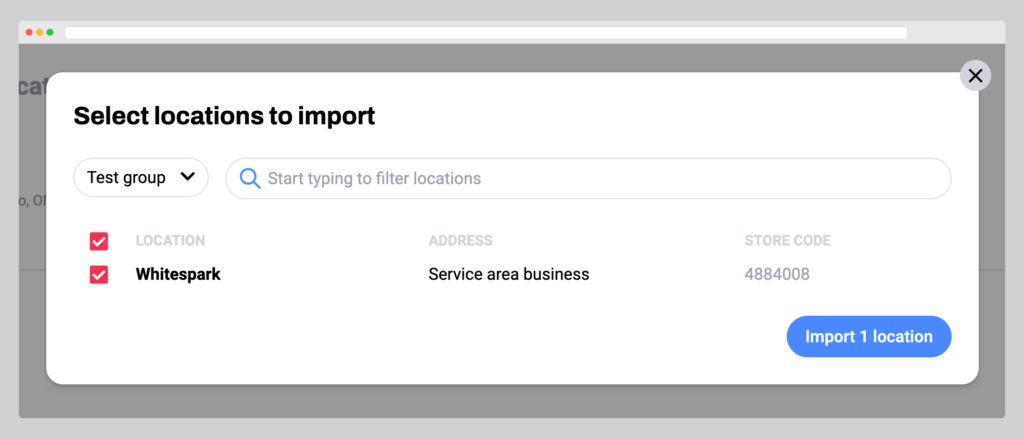Click the red window close dot

(x=29, y=32)
